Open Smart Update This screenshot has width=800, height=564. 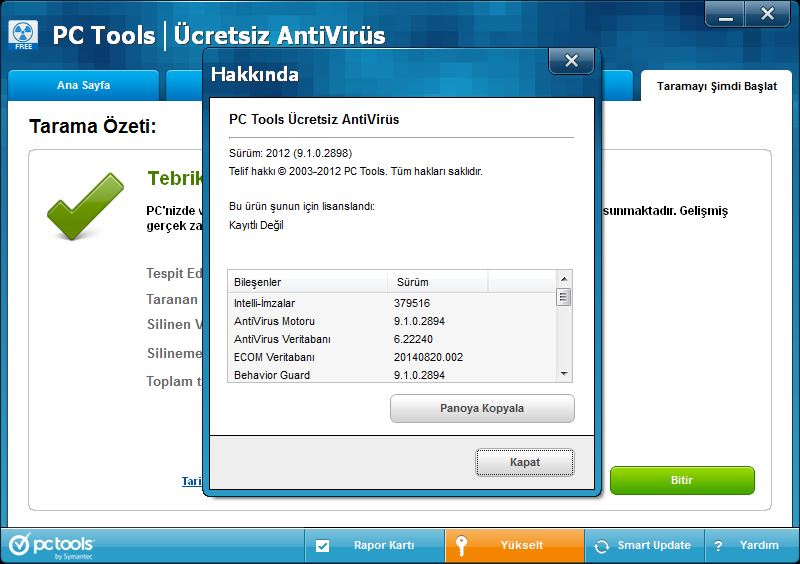(644, 546)
